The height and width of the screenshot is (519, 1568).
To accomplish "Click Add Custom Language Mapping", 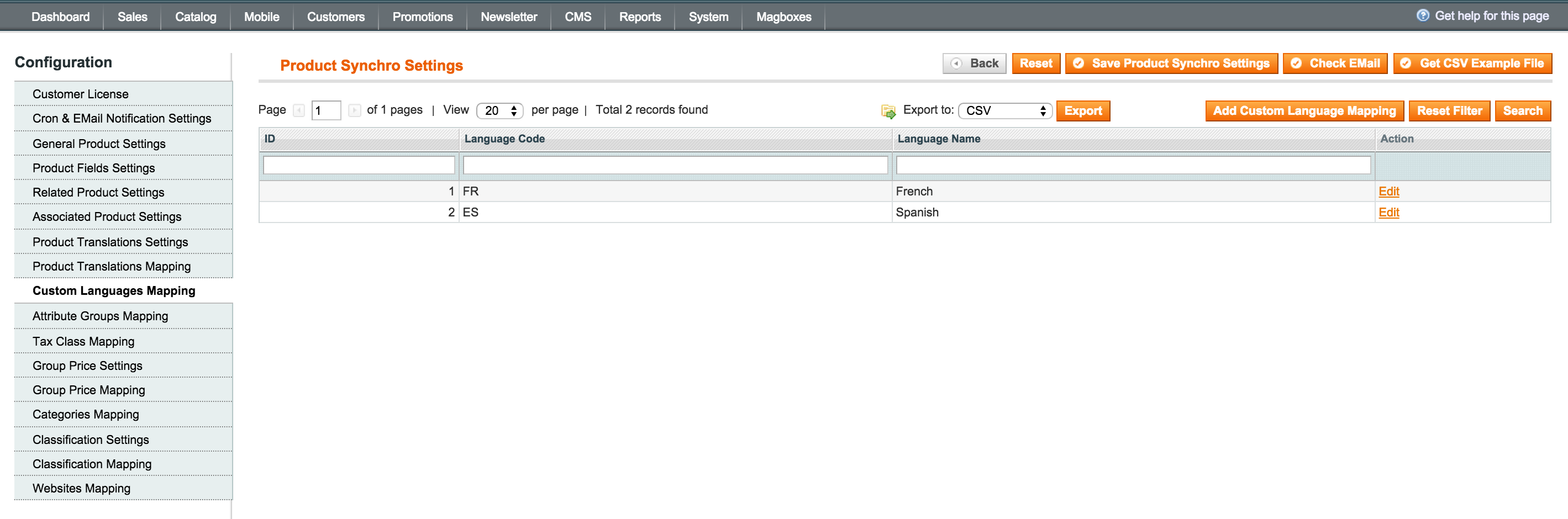I will point(1304,111).
